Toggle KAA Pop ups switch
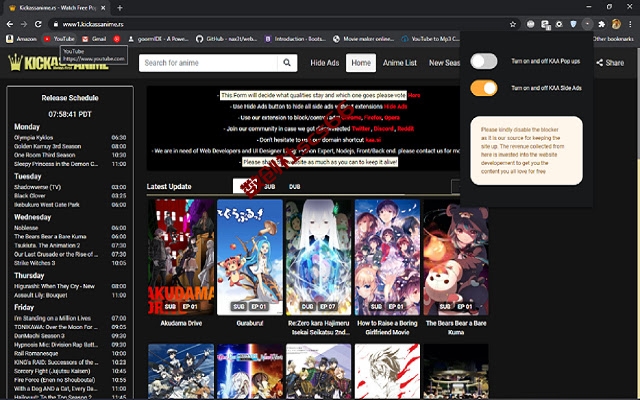This screenshot has width=640, height=400. tap(484, 61)
